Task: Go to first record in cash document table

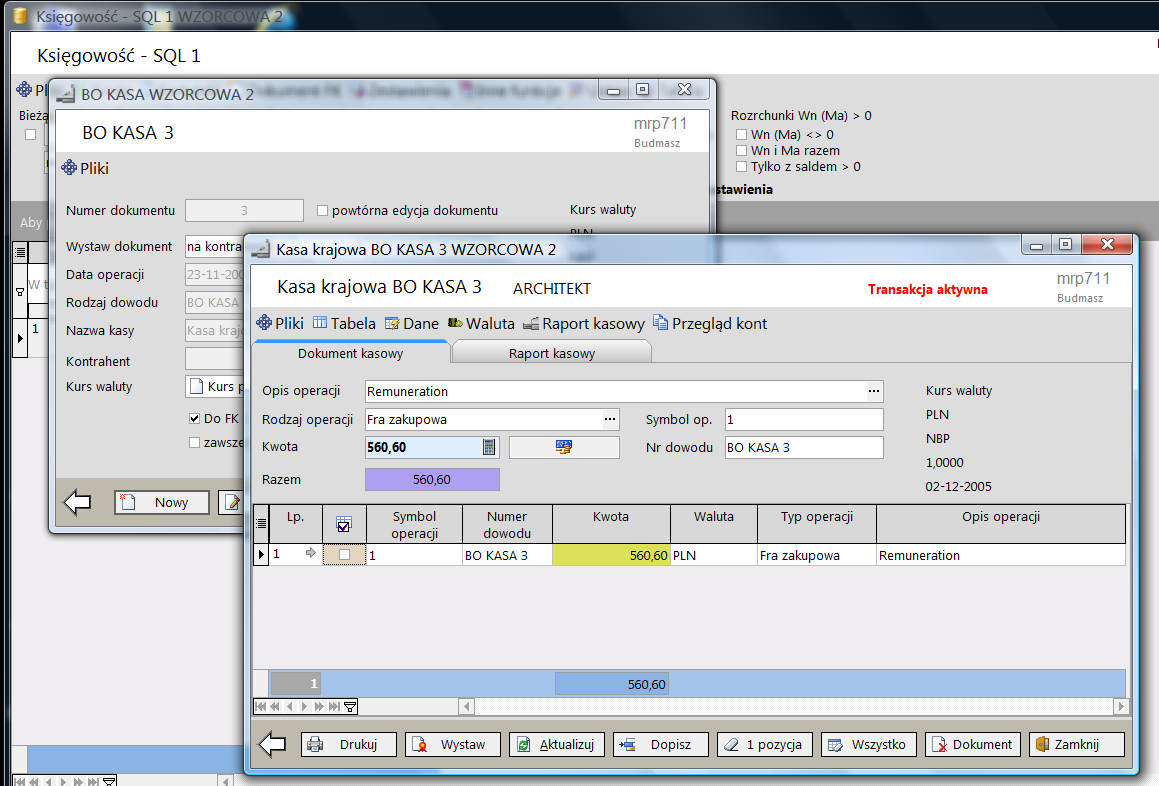Action: (260, 706)
